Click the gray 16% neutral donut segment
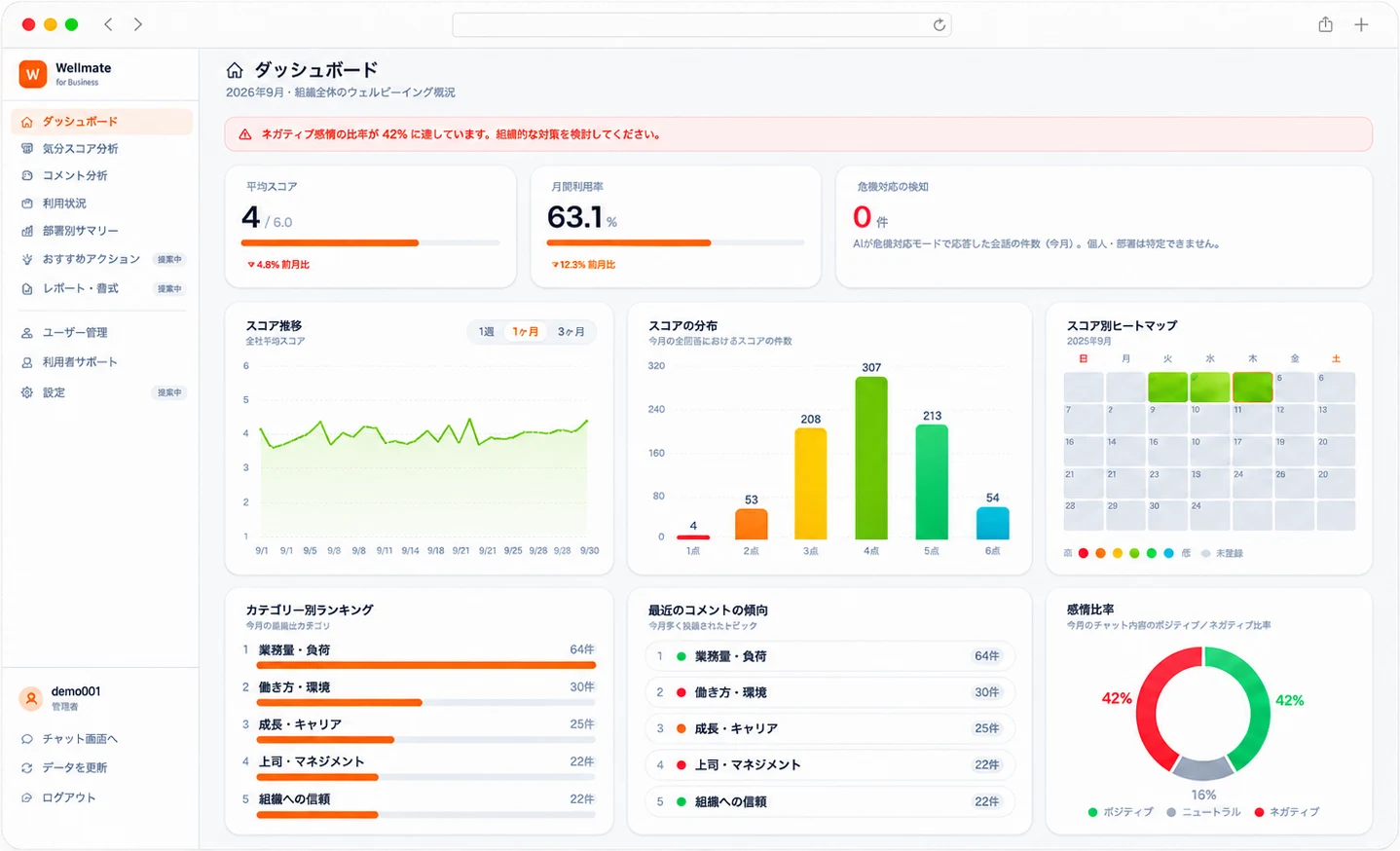Image resolution: width=1400 pixels, height=851 pixels. tap(1203, 769)
